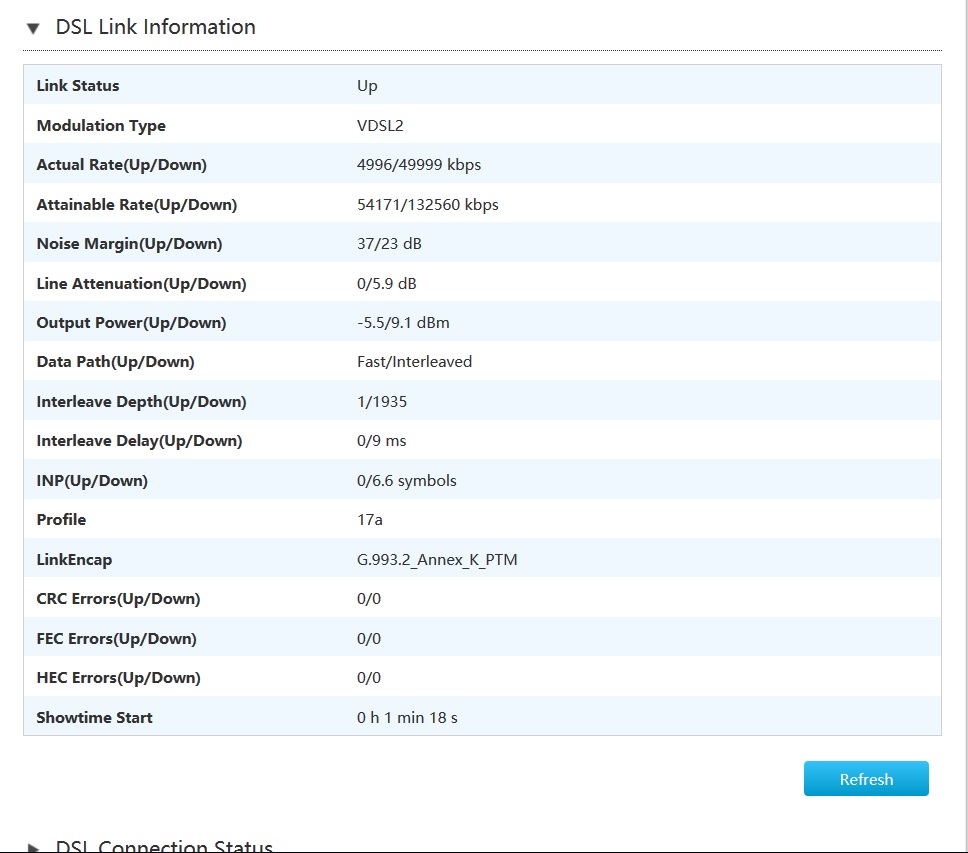Viewport: 968px width, 853px height.
Task: Click the Attainable Rate(Up/Down) label
Action: 137,205
